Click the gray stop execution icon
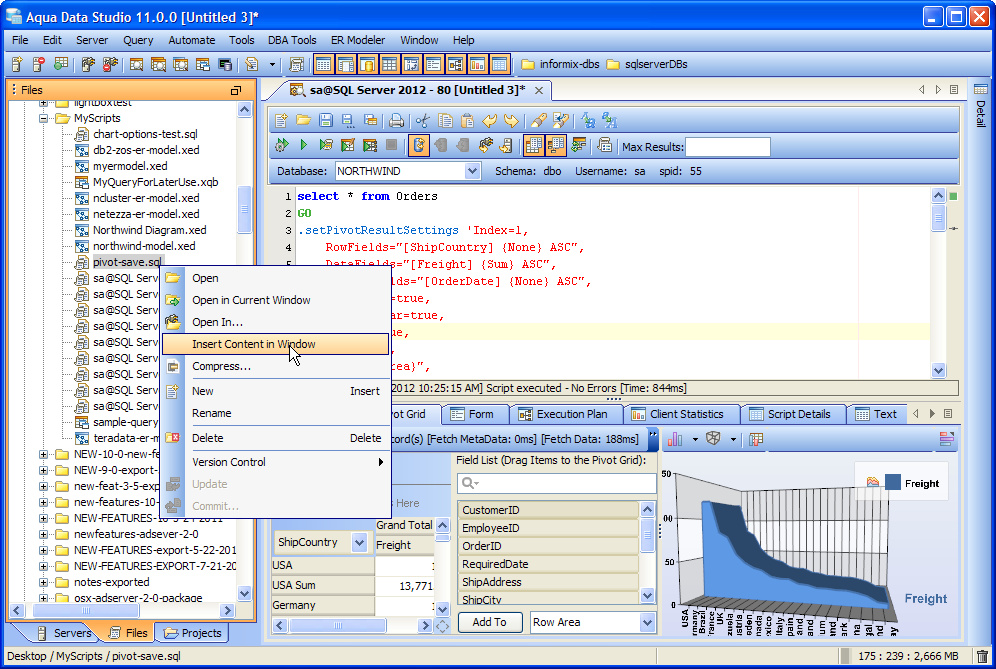996x669 pixels. [392, 145]
